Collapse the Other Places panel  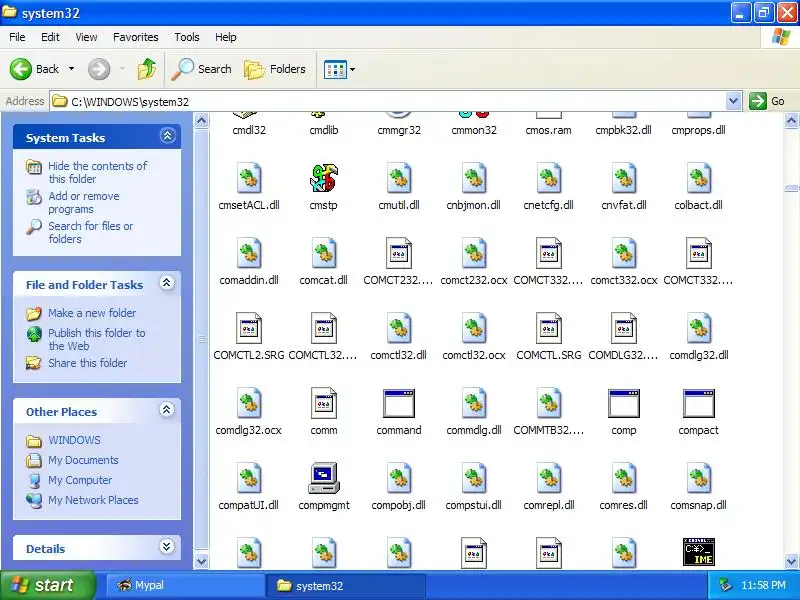coord(167,410)
